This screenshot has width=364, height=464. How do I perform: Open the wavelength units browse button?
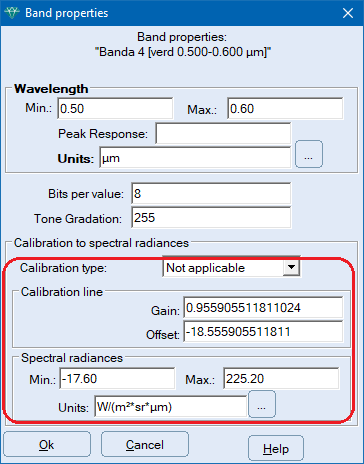pos(309,154)
